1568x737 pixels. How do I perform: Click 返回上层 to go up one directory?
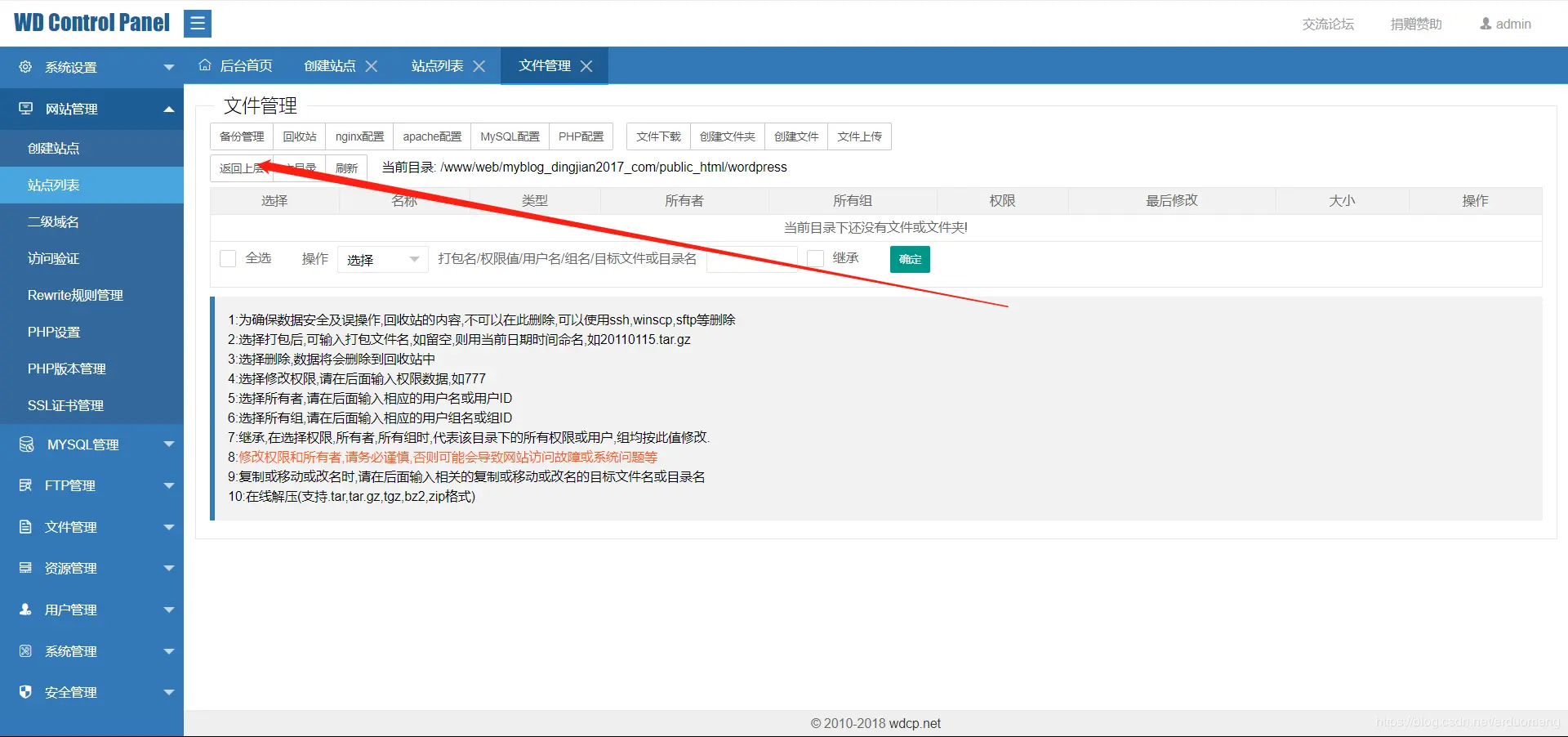242,168
